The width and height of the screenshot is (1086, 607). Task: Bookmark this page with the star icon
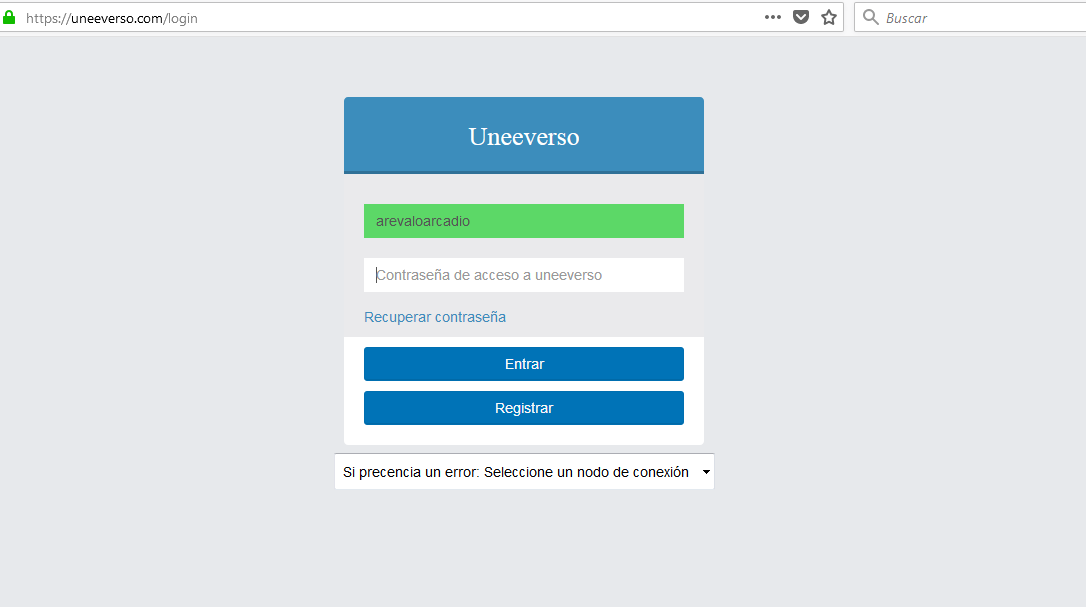tap(829, 17)
